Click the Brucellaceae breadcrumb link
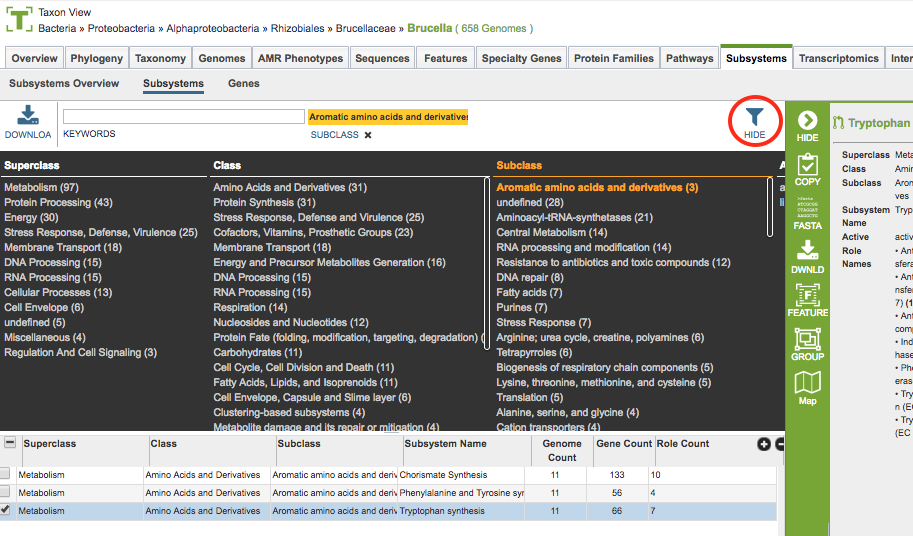The image size is (913, 536). [x=366, y=29]
